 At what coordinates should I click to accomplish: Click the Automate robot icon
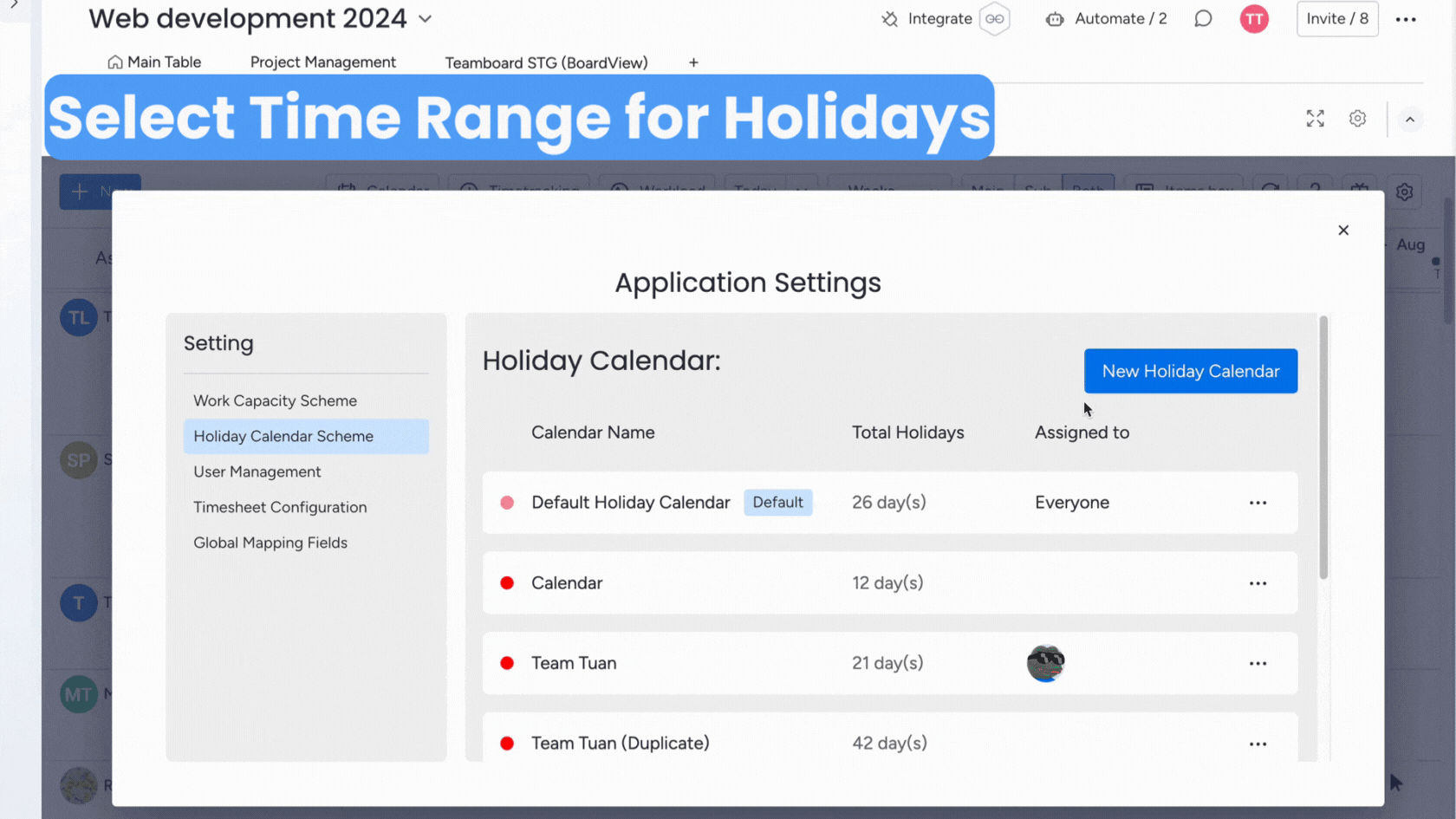[1055, 18]
